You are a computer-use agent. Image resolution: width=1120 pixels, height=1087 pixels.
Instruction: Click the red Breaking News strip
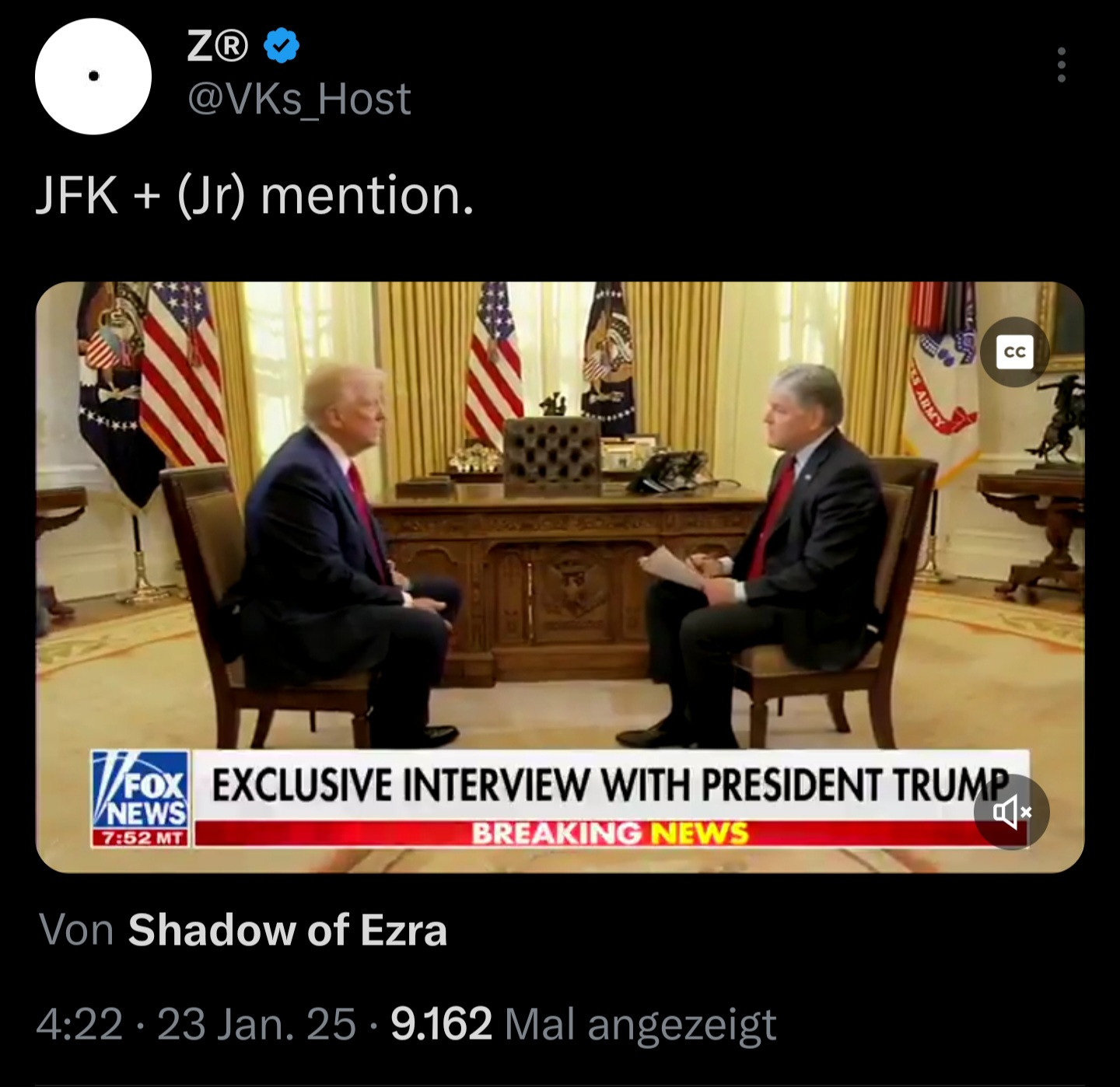click(x=611, y=833)
